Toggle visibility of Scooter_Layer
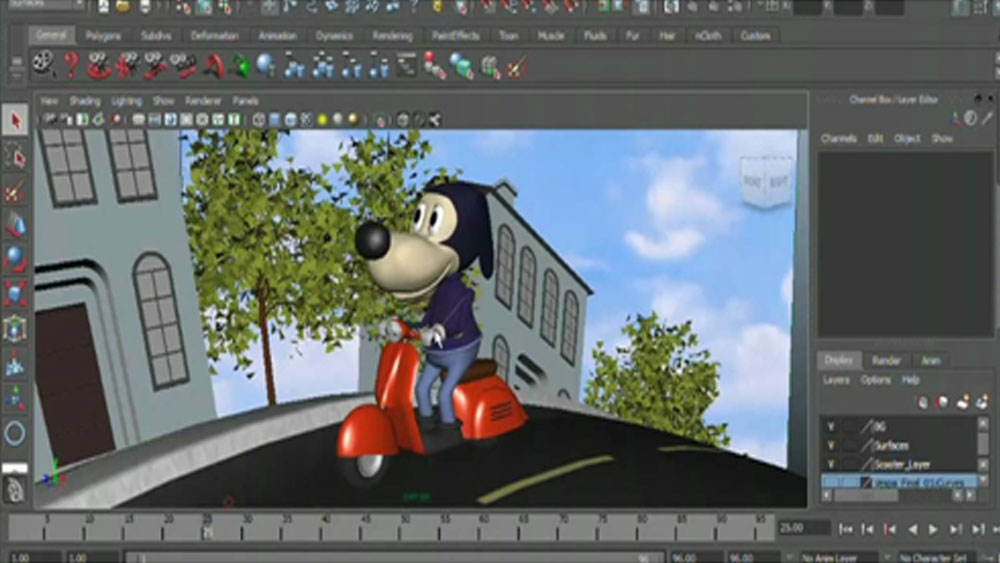1000x563 pixels. (831, 464)
